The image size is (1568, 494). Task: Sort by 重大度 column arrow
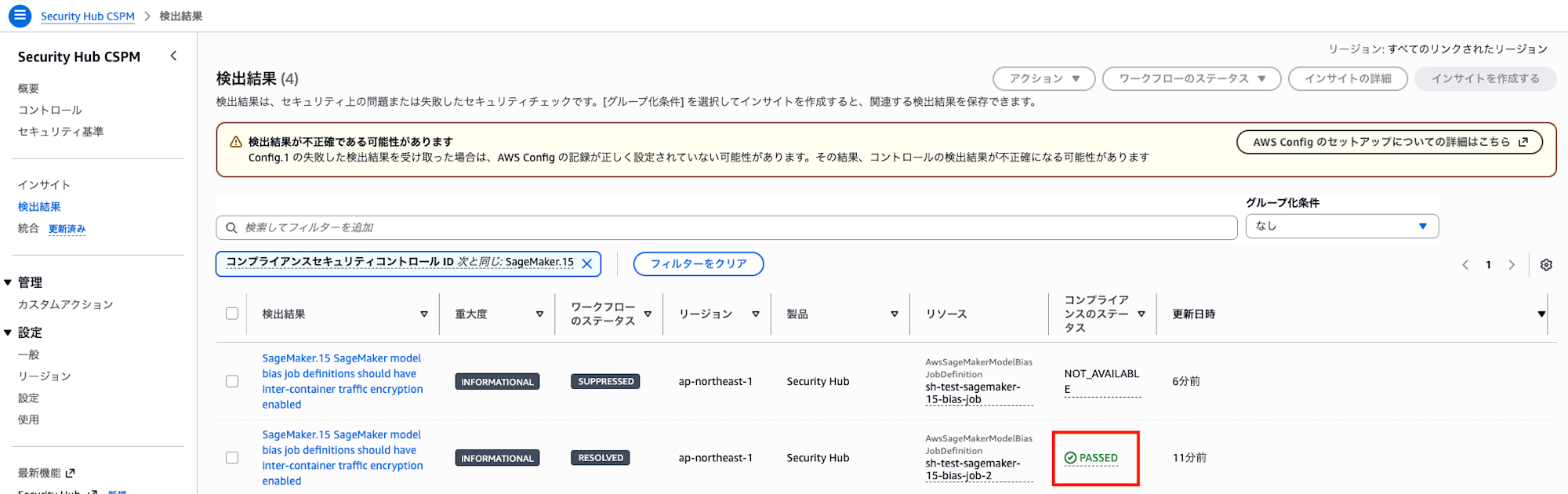(x=539, y=314)
